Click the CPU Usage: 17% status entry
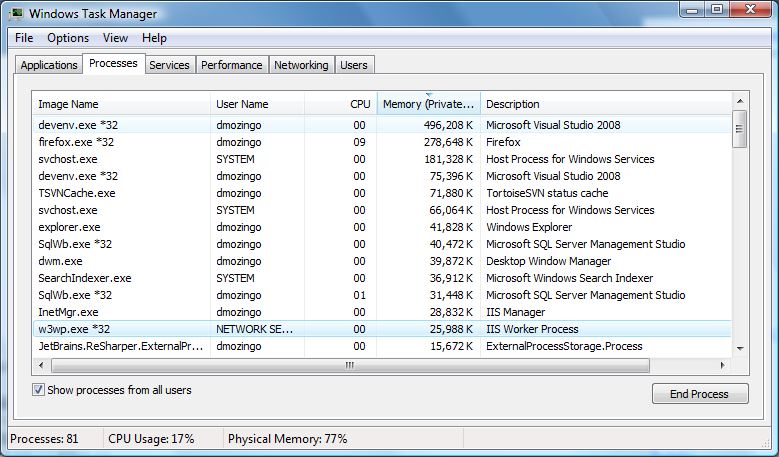Screen dimensions: 779x457 point(151,439)
